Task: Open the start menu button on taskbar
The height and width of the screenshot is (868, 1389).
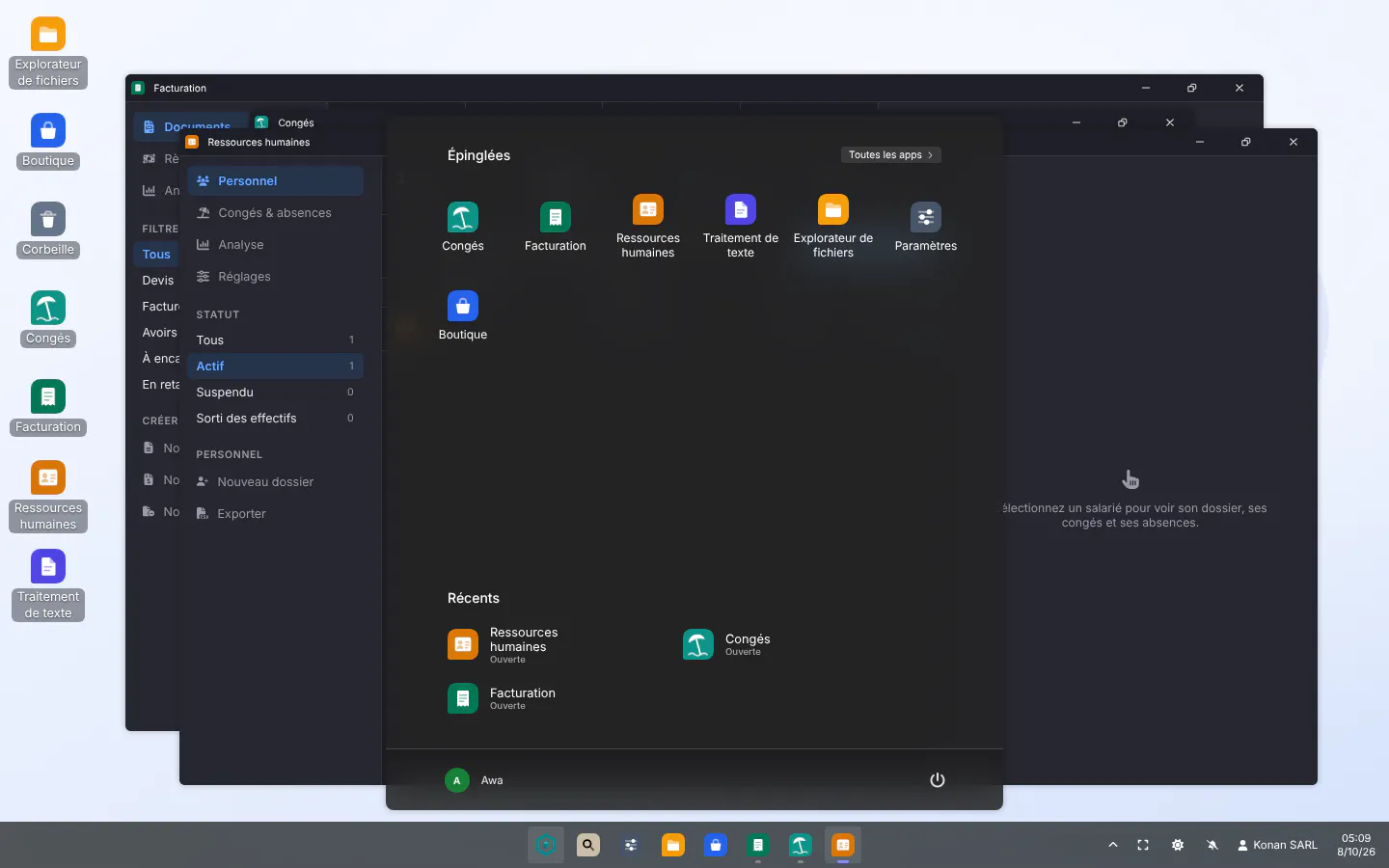Action: (546, 845)
